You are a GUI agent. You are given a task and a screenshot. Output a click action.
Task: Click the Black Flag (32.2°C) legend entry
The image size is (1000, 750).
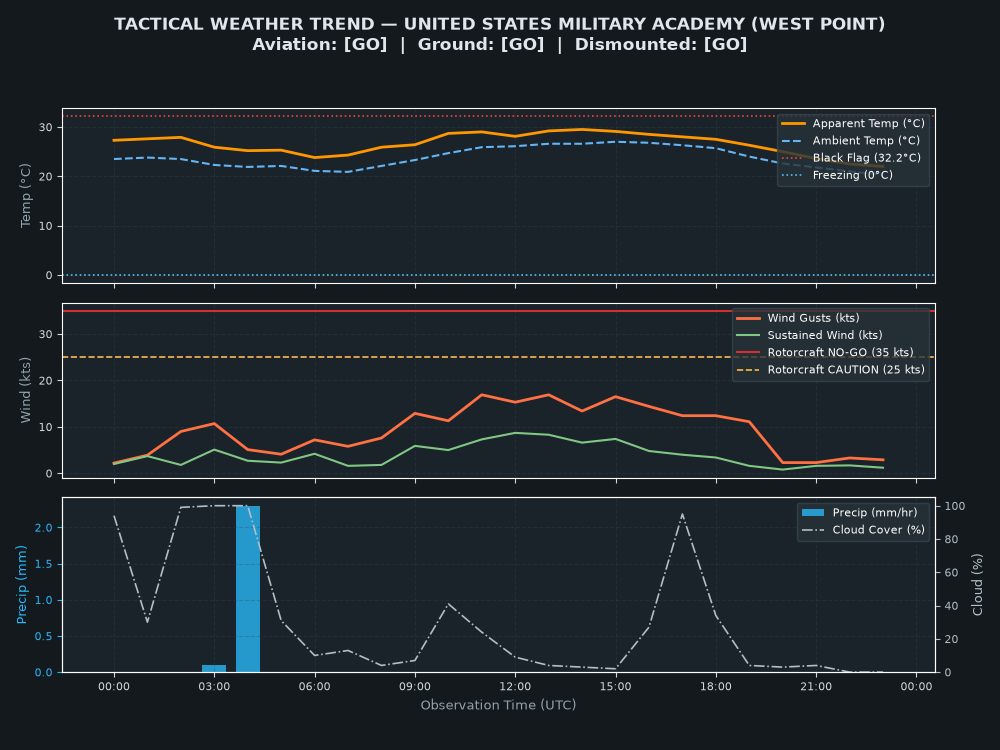[x=851, y=158]
